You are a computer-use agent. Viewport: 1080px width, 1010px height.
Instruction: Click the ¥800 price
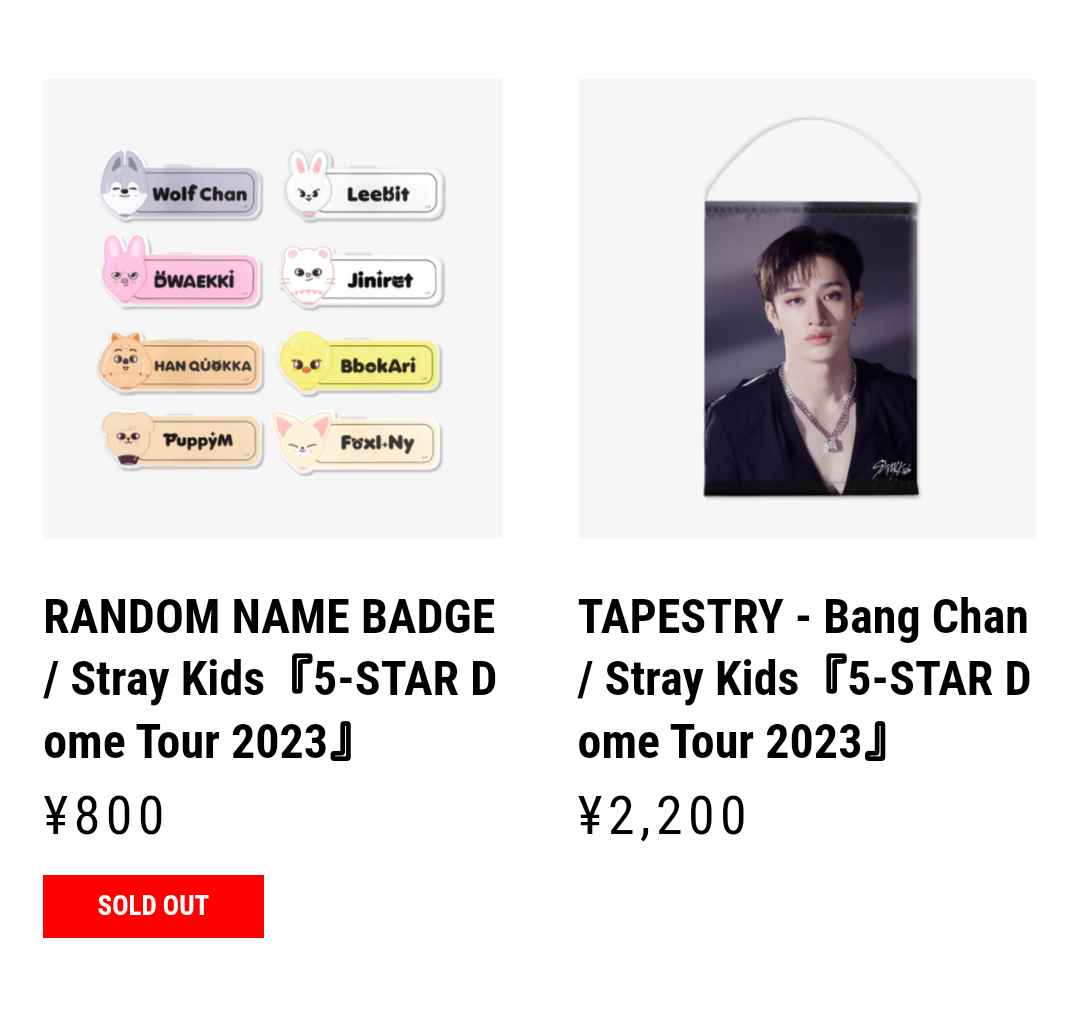105,815
